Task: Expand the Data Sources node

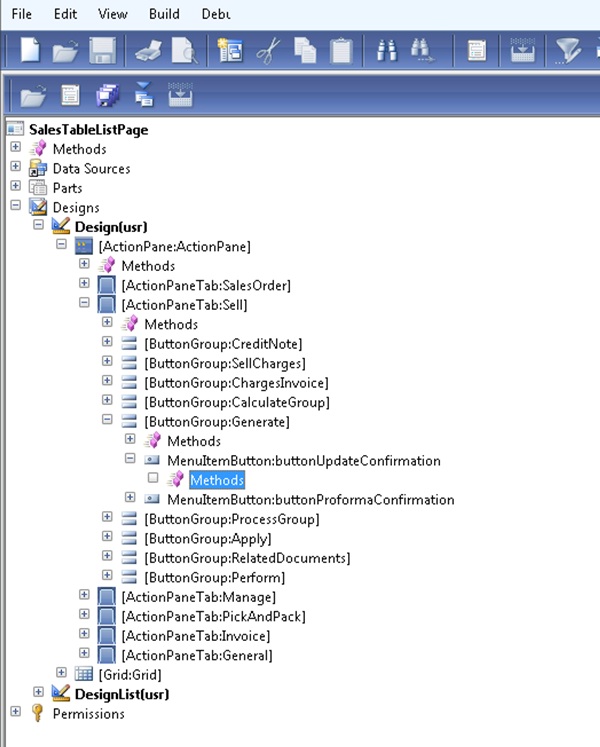Action: 16,168
